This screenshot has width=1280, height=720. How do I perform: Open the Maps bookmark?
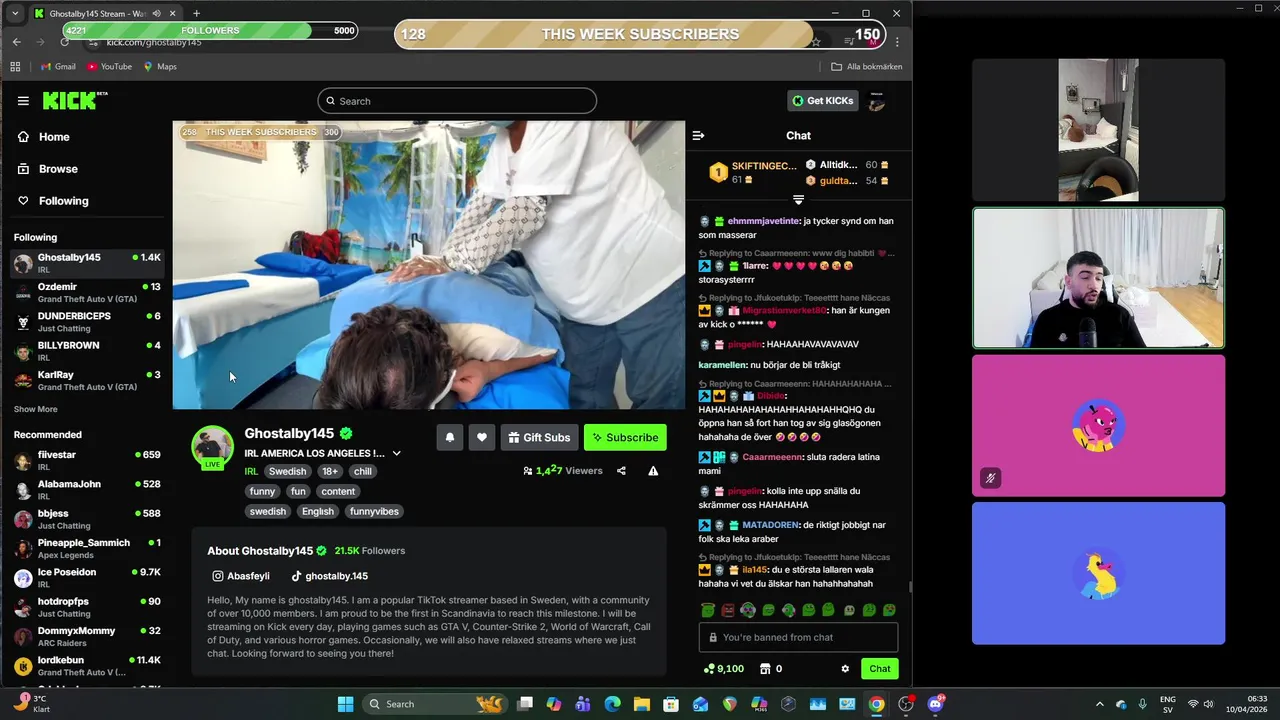160,67
